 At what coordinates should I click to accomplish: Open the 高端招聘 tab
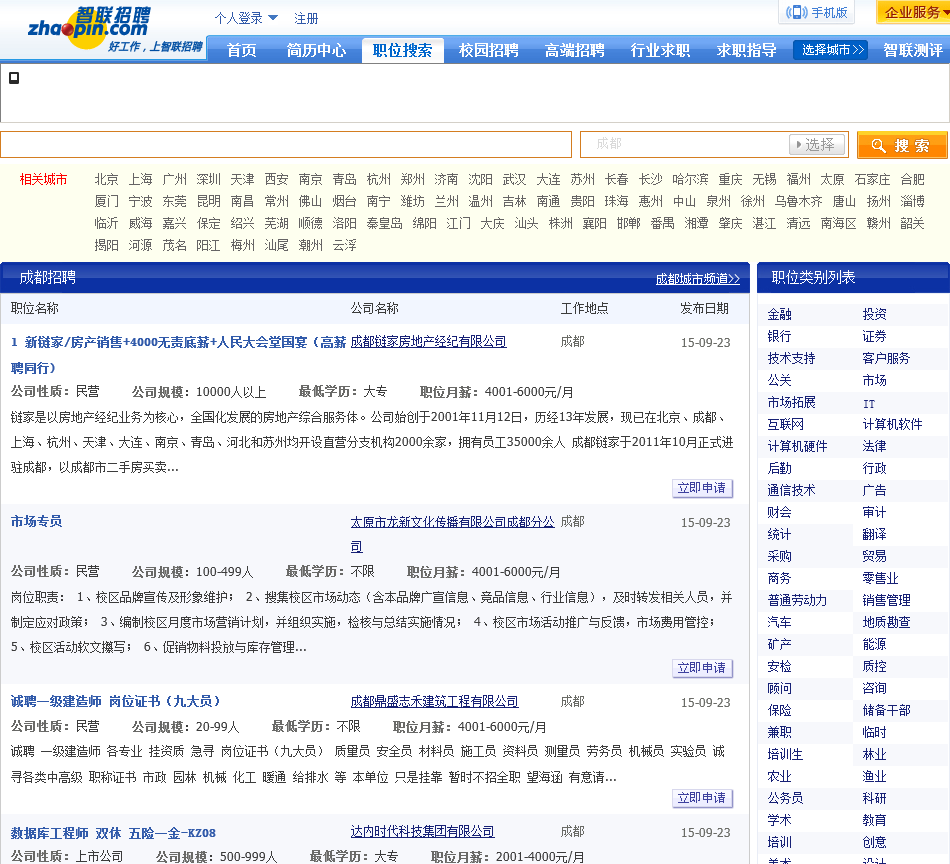[x=574, y=50]
